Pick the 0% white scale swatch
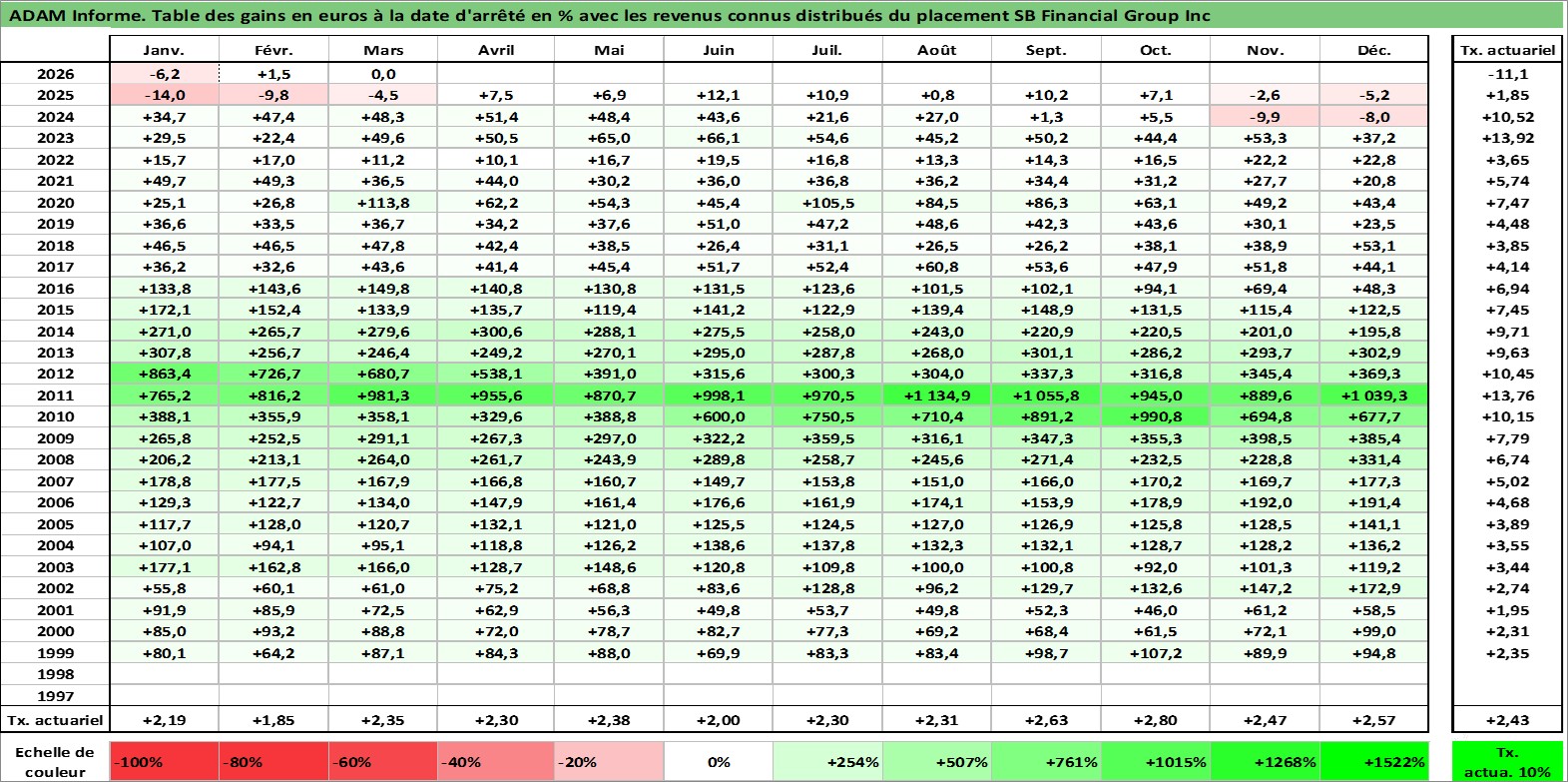 point(719,762)
